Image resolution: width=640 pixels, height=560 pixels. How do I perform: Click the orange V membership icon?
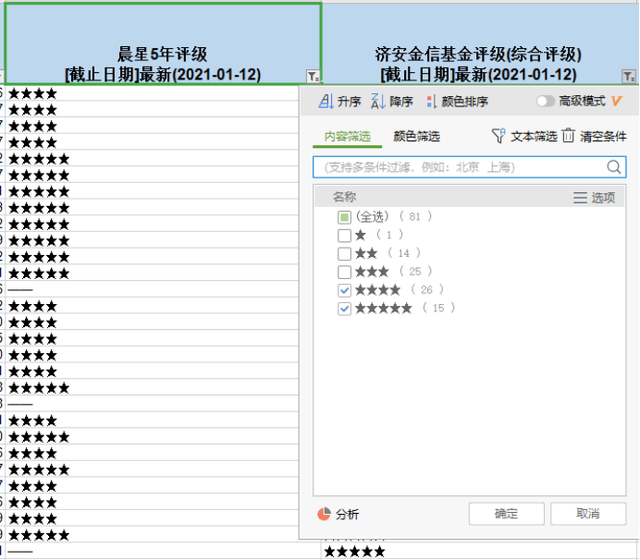pyautogui.click(x=617, y=101)
